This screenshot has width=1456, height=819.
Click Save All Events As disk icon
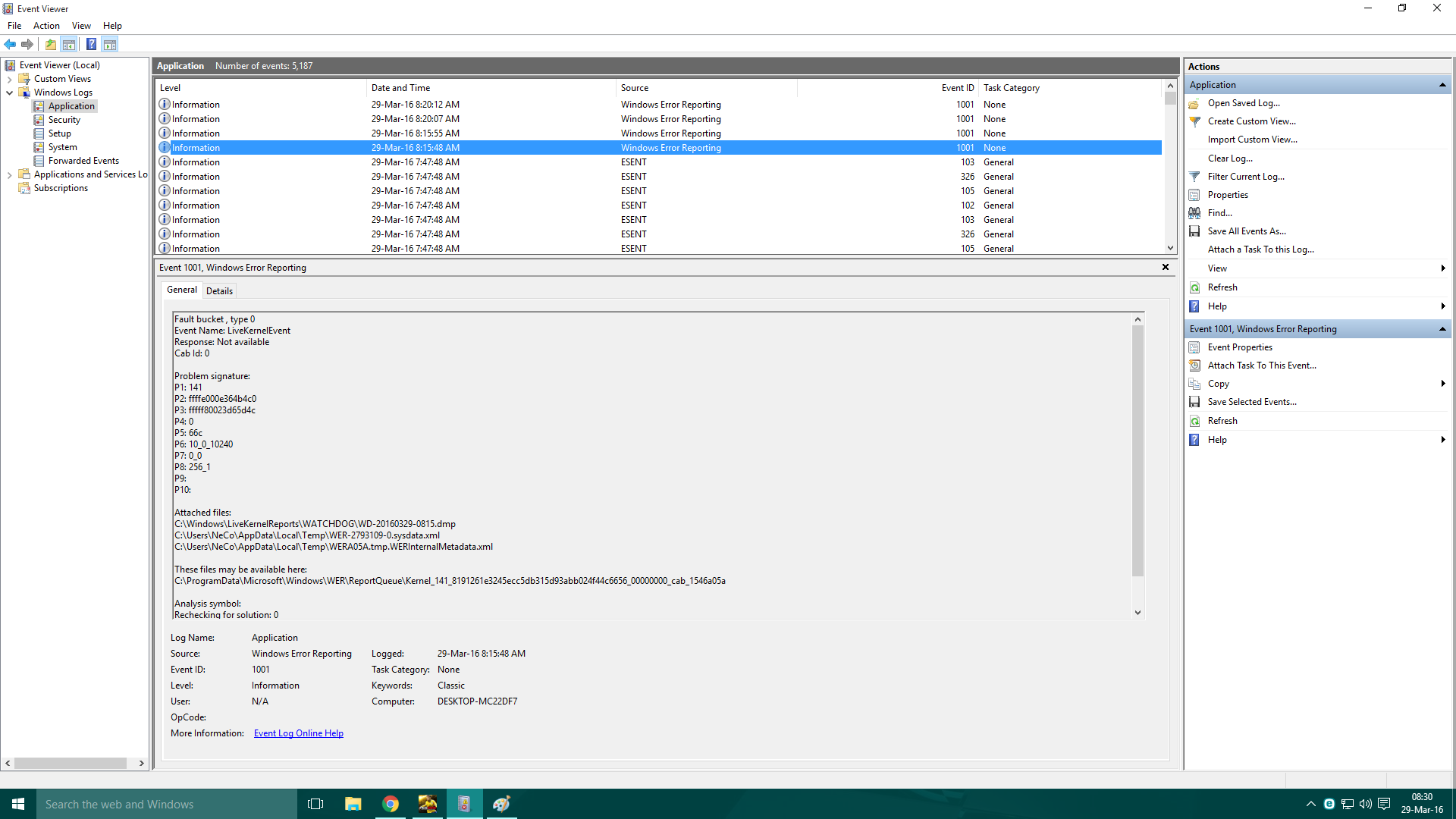(1194, 231)
